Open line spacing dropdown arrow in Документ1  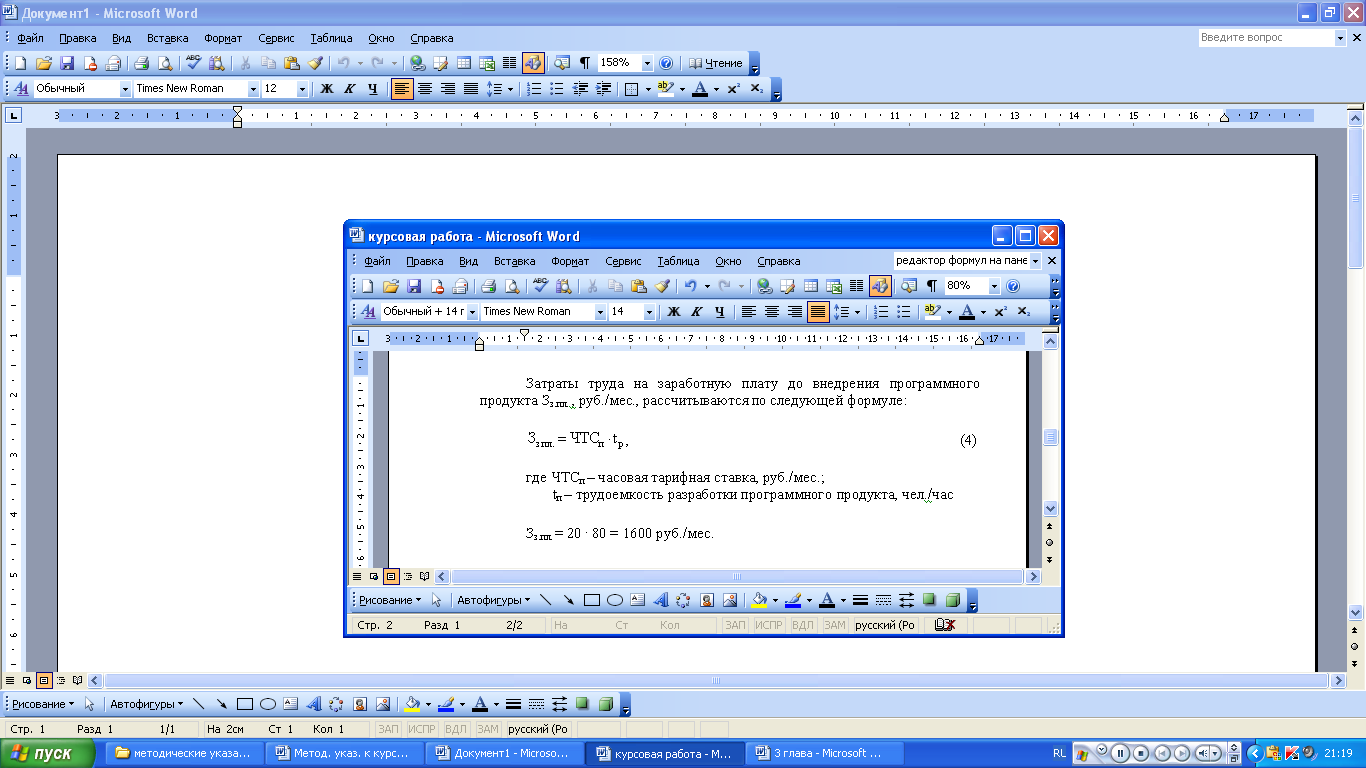coord(510,89)
